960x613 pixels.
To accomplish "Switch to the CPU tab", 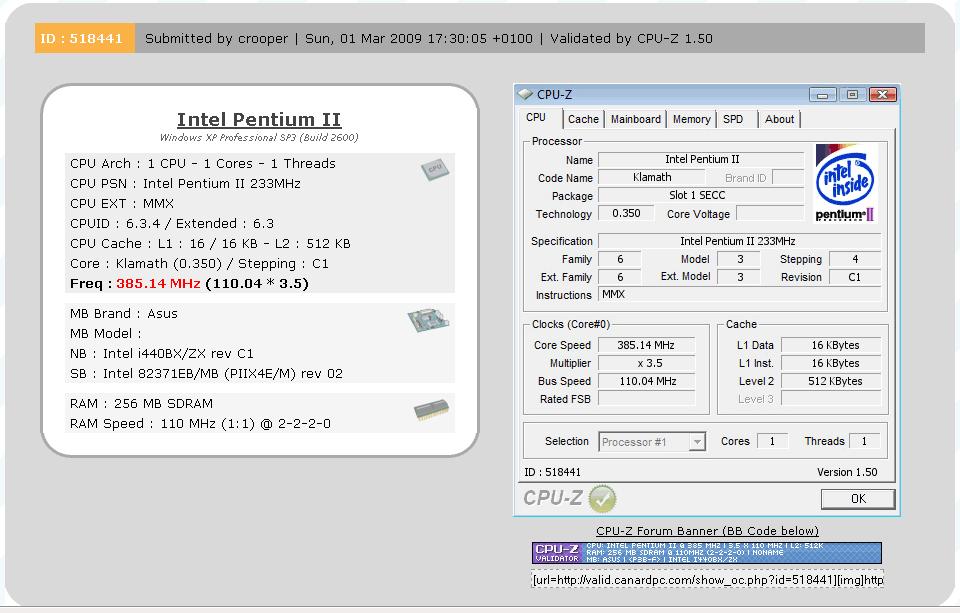I will click(x=536, y=118).
